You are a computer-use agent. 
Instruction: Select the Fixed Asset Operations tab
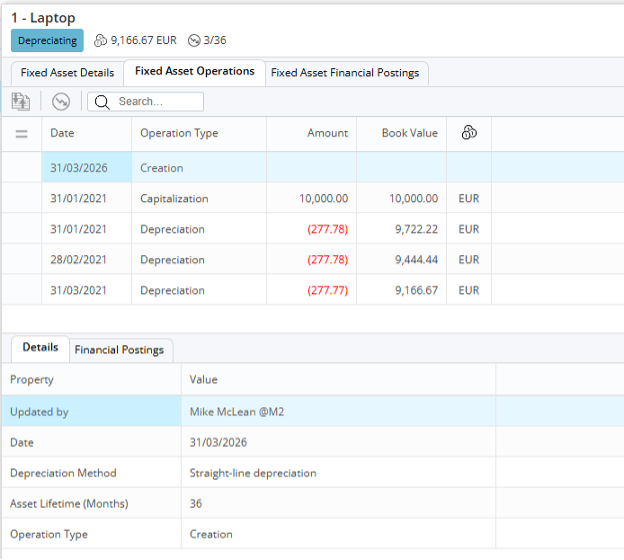point(195,72)
